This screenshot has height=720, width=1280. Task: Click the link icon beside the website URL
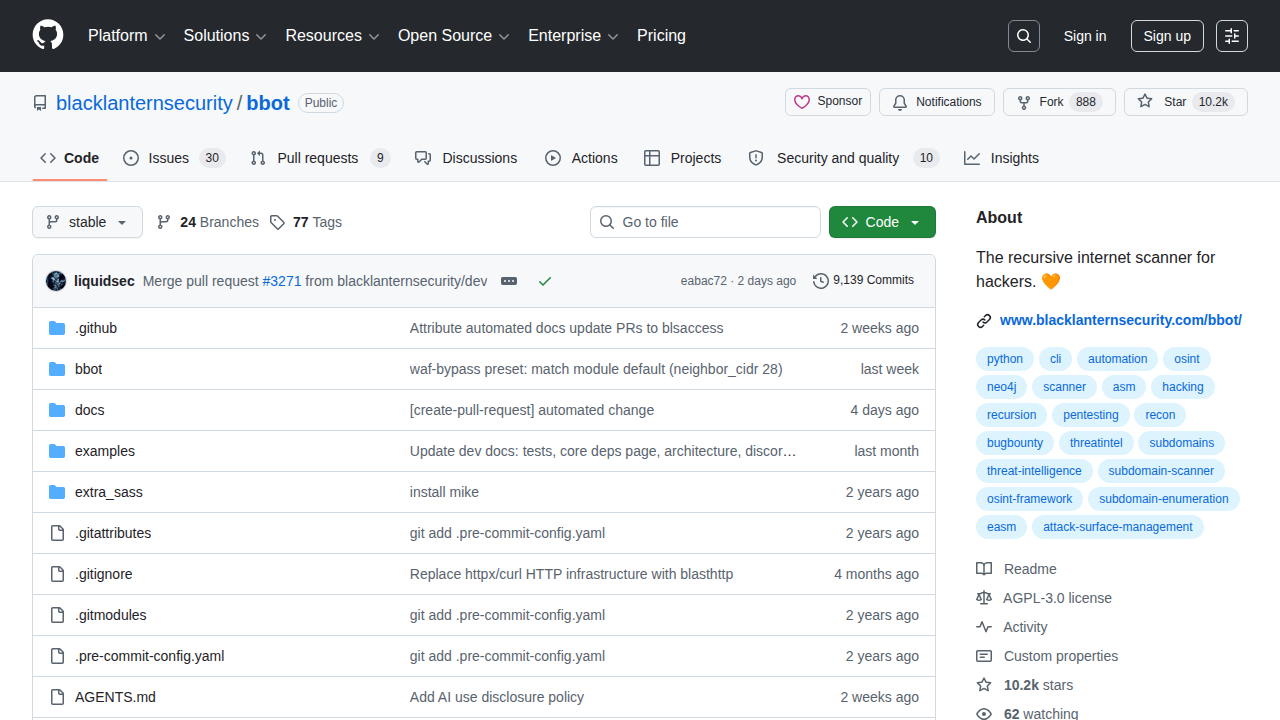tap(984, 321)
